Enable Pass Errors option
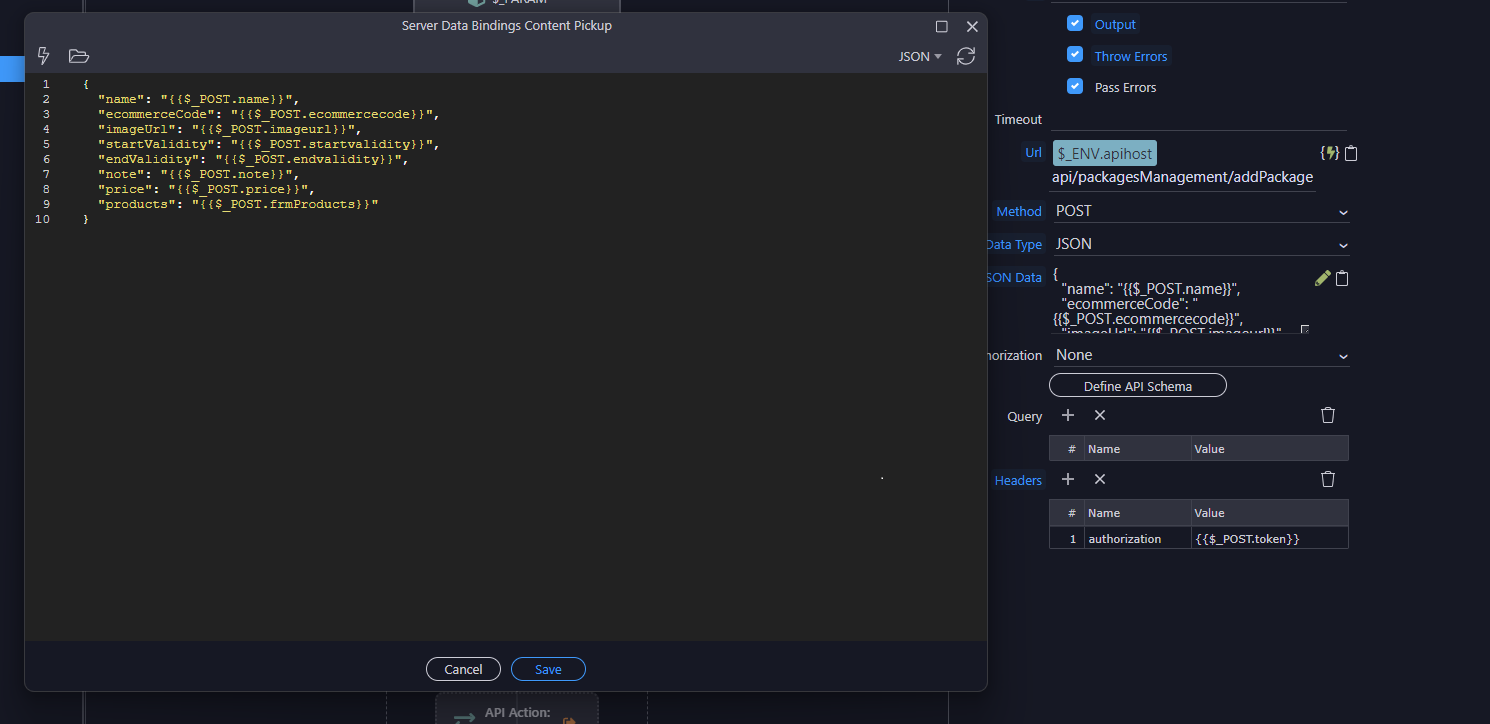Viewport: 1490px width, 724px height. pos(1074,86)
